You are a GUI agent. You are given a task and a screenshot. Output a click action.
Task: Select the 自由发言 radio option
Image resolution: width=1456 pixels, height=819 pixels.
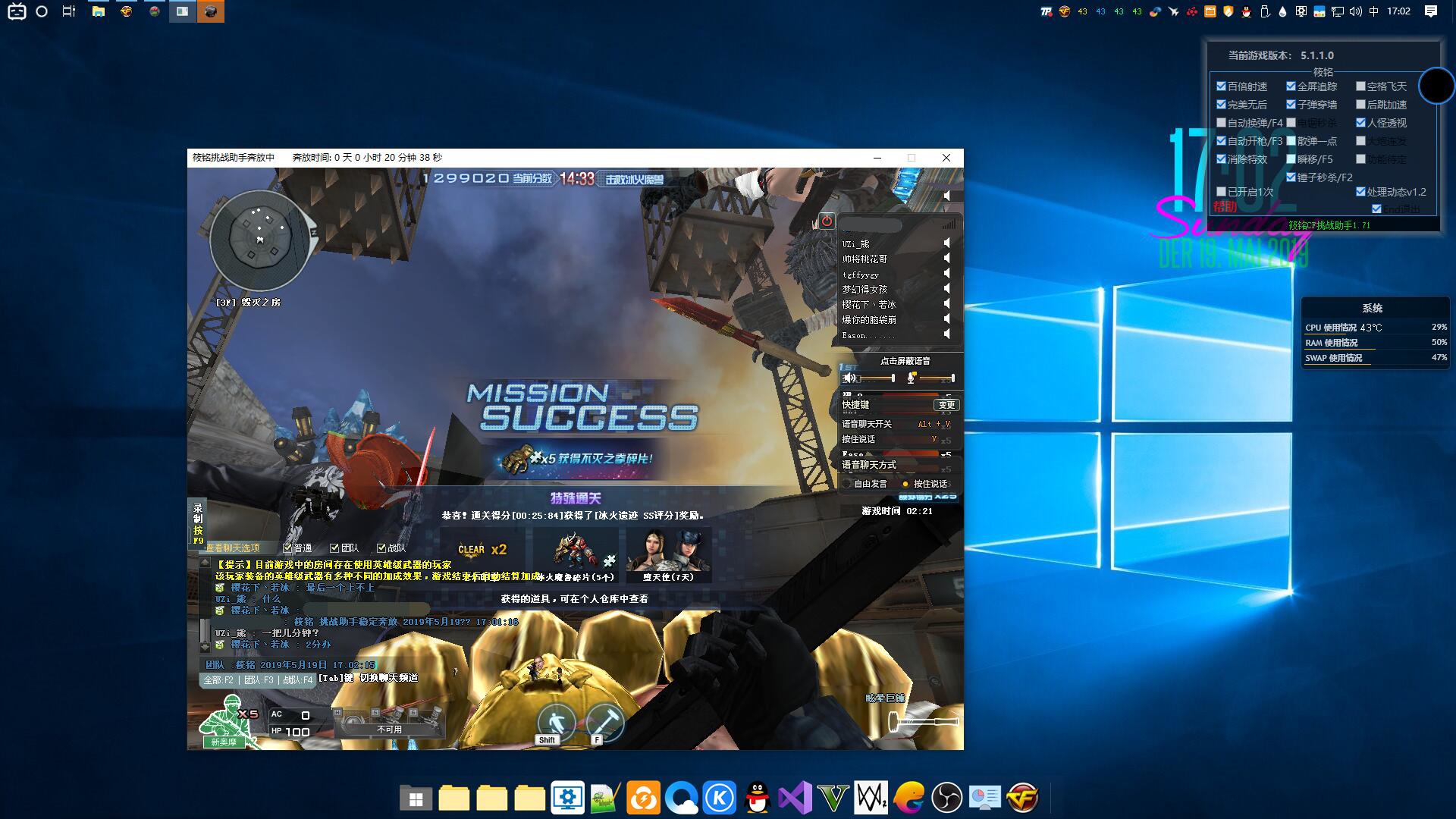[x=847, y=484]
